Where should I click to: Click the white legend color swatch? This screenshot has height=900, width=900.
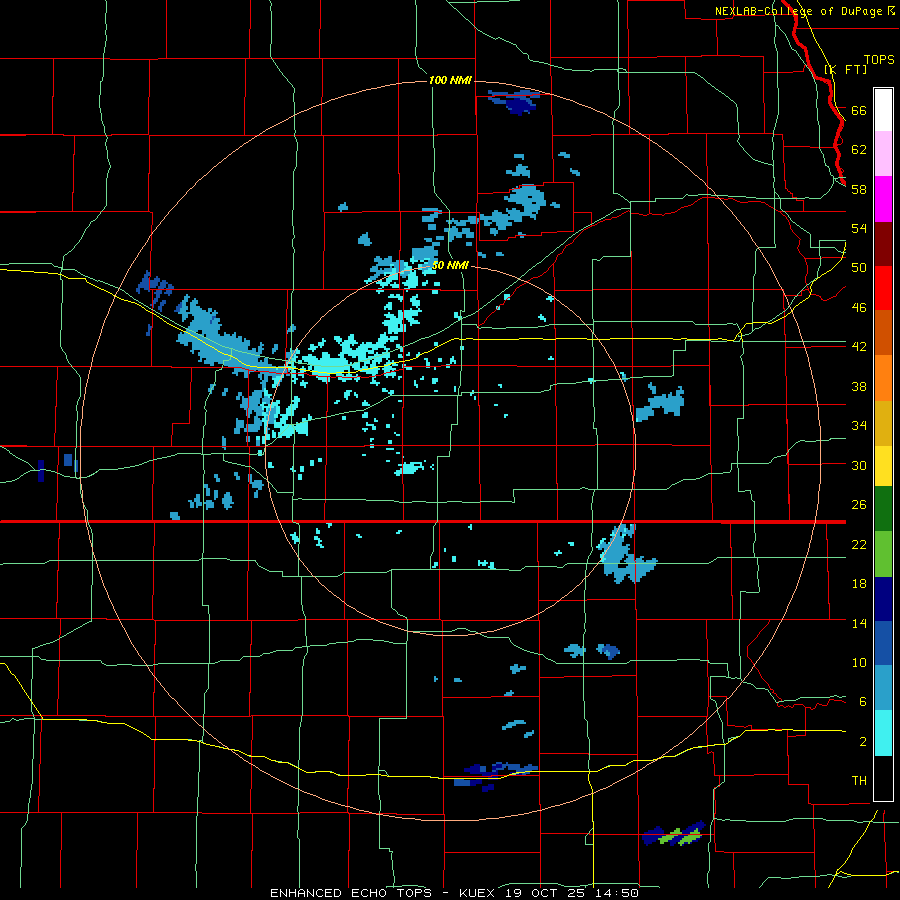point(883,110)
